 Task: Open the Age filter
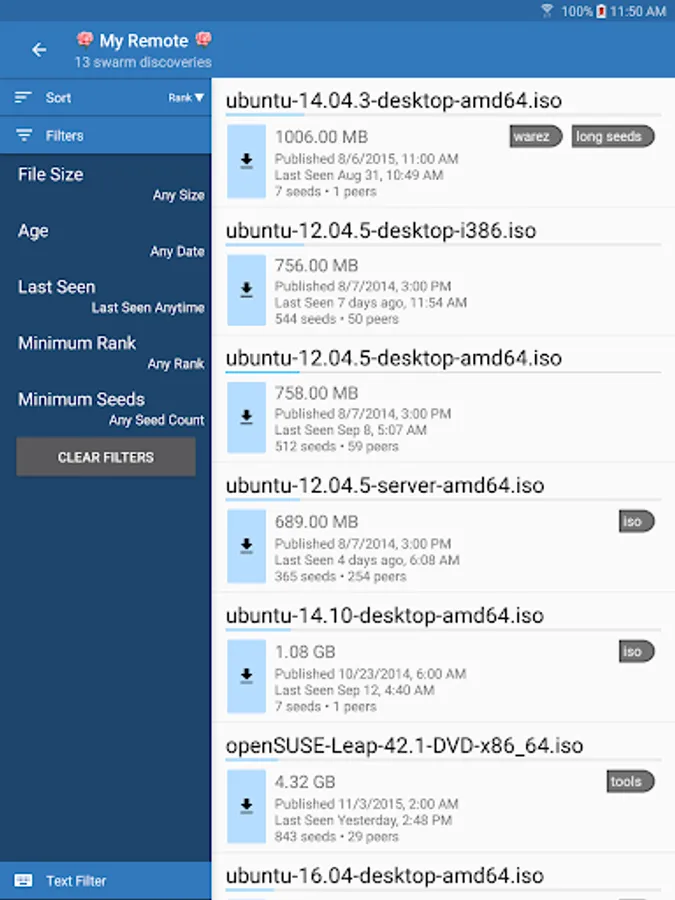click(x=106, y=240)
